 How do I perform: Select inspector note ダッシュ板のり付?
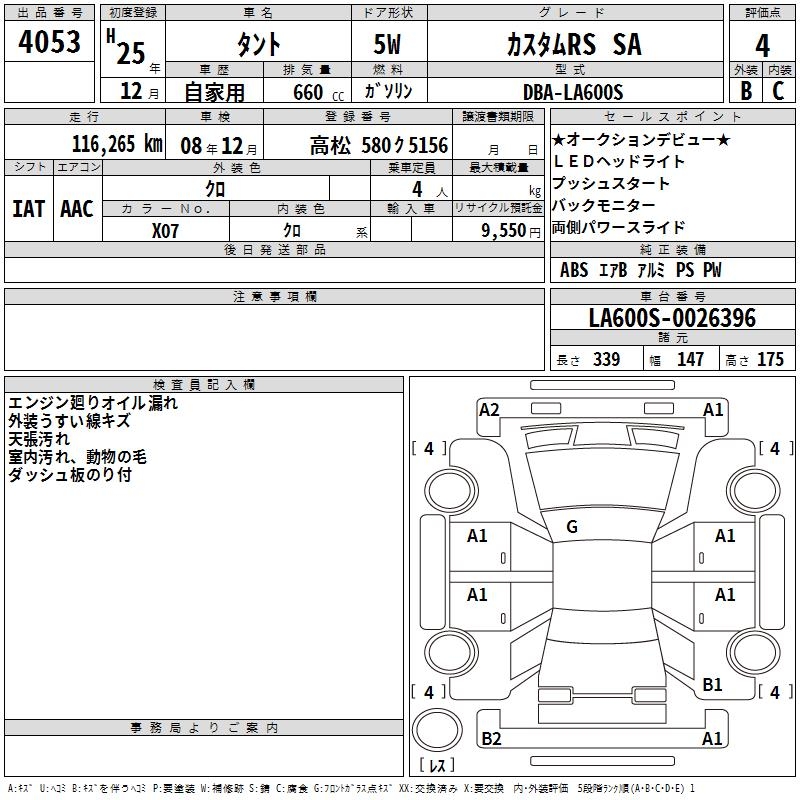click(70, 474)
